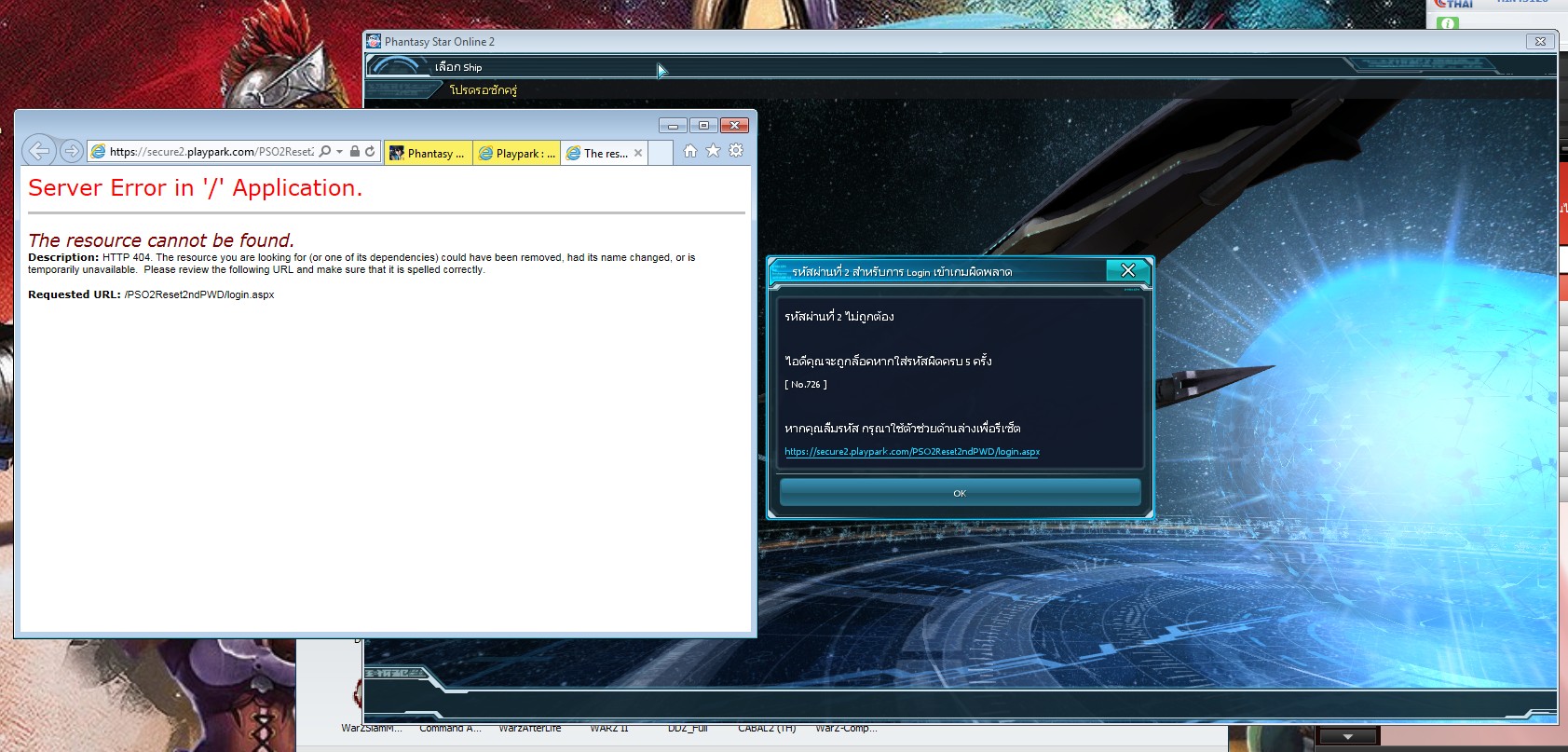Open the favorites star panel
This screenshot has width=1568, height=752.
click(713, 151)
